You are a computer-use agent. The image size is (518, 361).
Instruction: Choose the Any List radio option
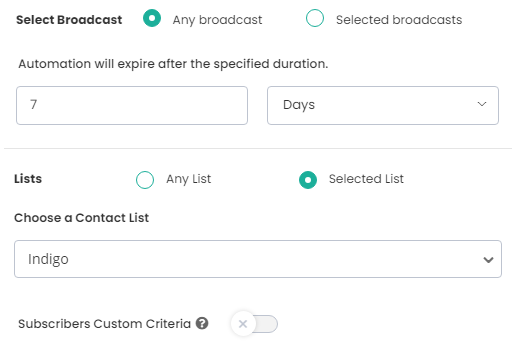pyautogui.click(x=145, y=180)
